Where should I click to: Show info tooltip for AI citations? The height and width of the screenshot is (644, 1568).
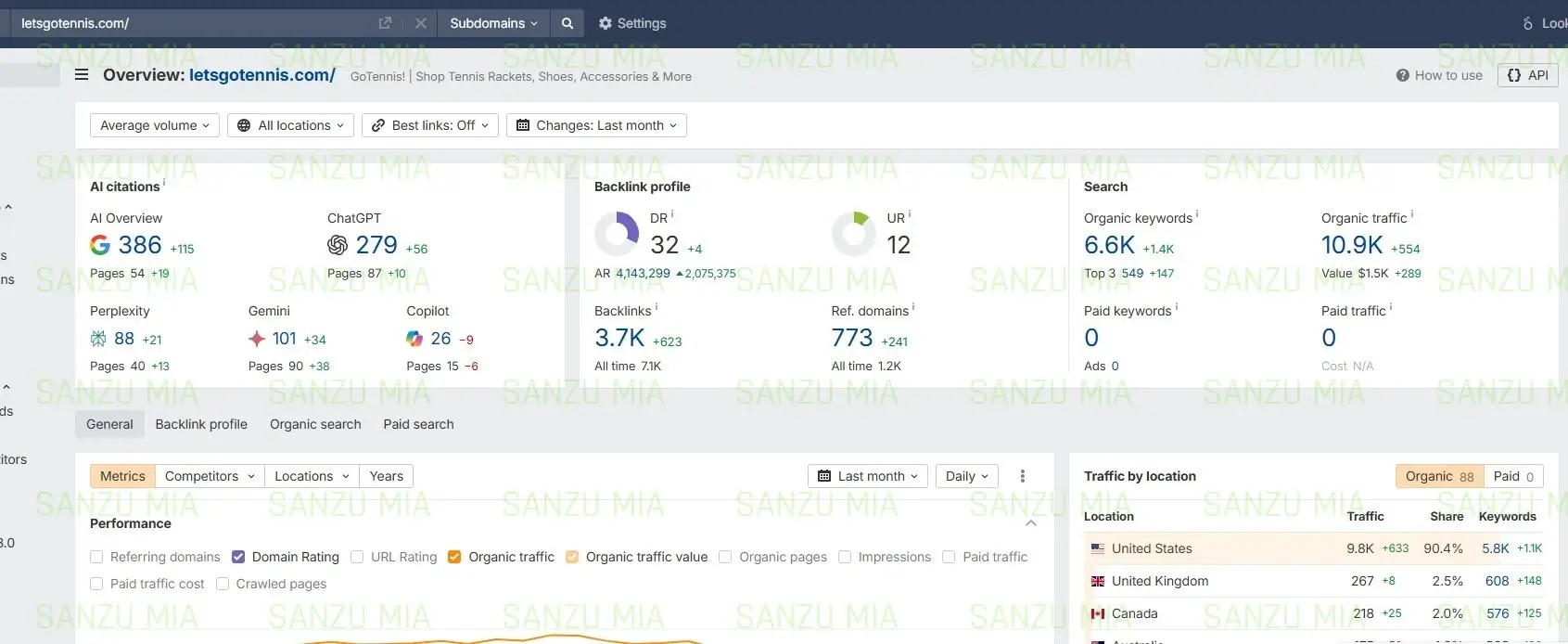[x=164, y=183]
